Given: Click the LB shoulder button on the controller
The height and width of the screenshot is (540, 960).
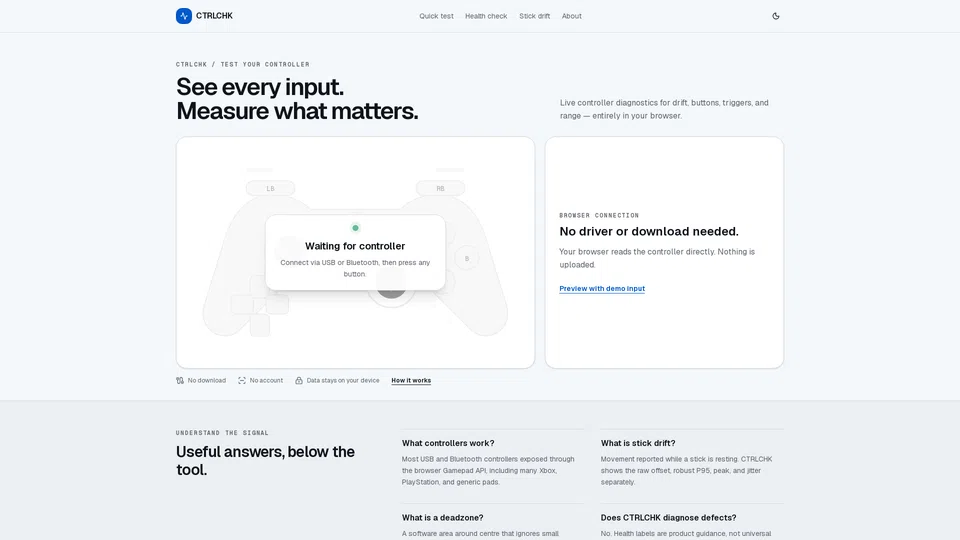Looking at the screenshot, I should coord(270,189).
